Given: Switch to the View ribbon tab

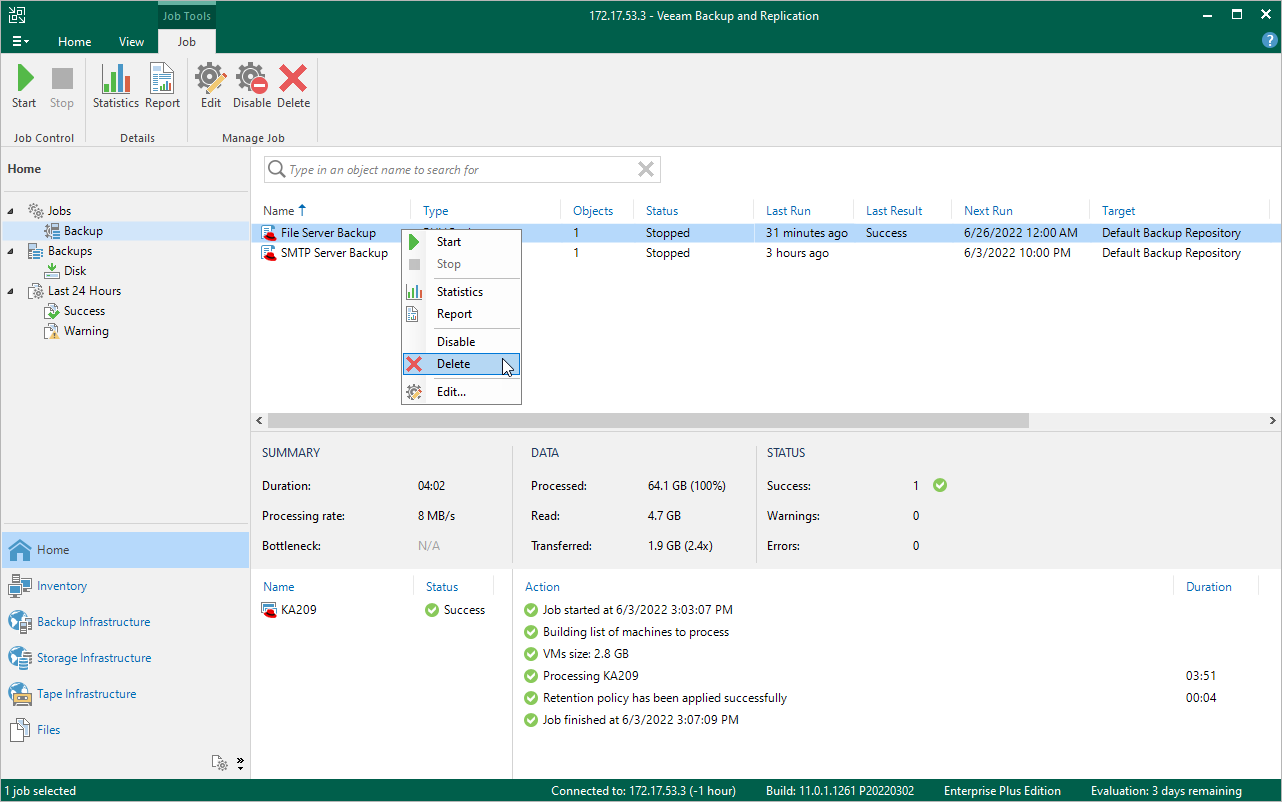Looking at the screenshot, I should tap(131, 42).
